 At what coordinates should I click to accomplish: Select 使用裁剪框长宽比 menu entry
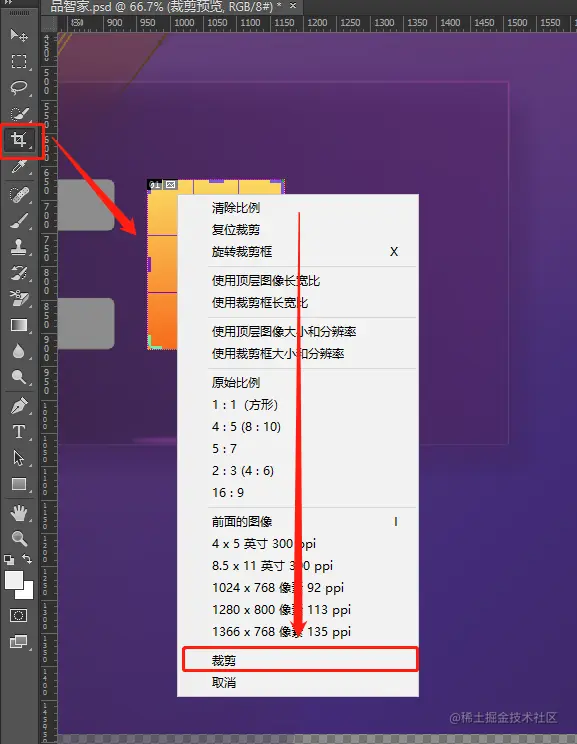click(x=298, y=303)
